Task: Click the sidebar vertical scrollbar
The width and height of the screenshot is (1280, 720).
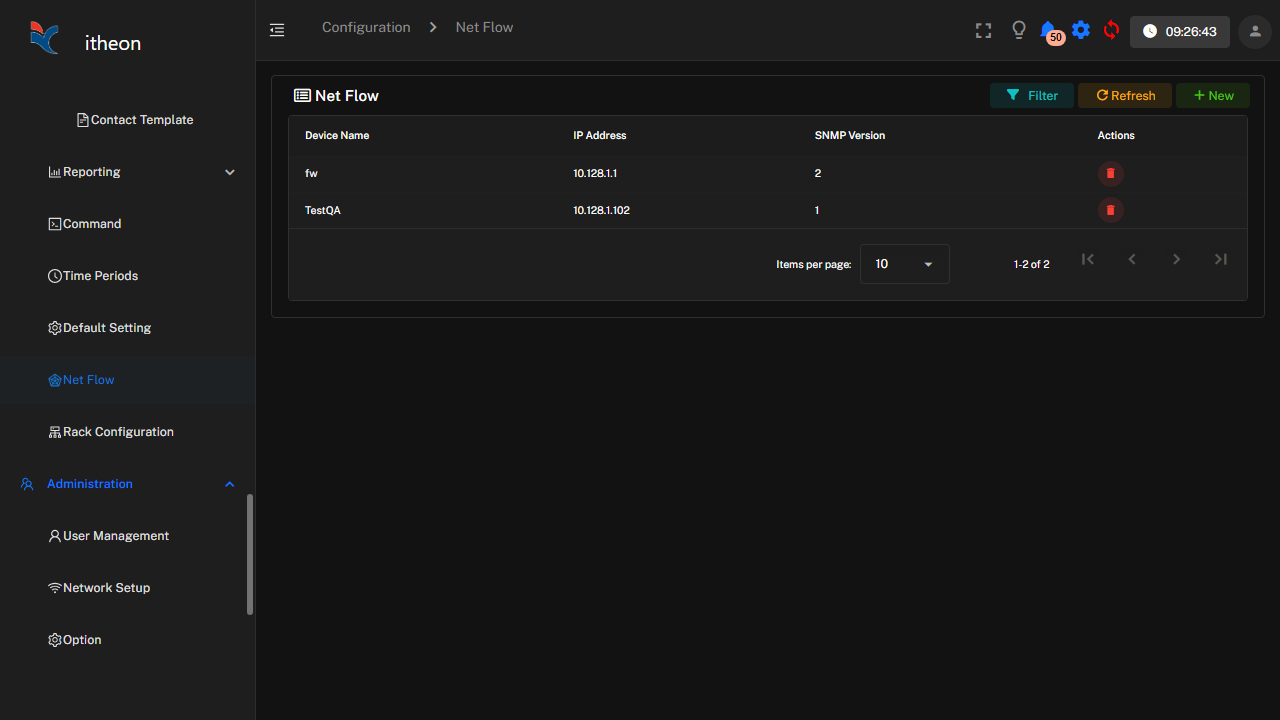Action: [x=250, y=554]
